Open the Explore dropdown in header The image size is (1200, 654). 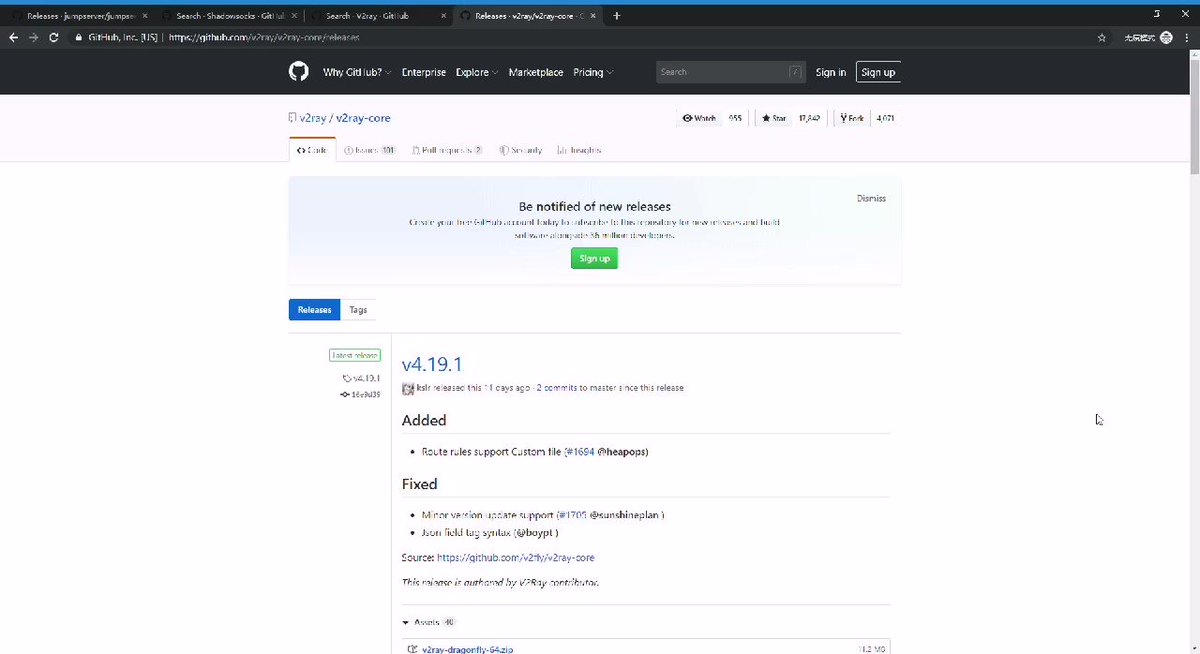coord(477,72)
